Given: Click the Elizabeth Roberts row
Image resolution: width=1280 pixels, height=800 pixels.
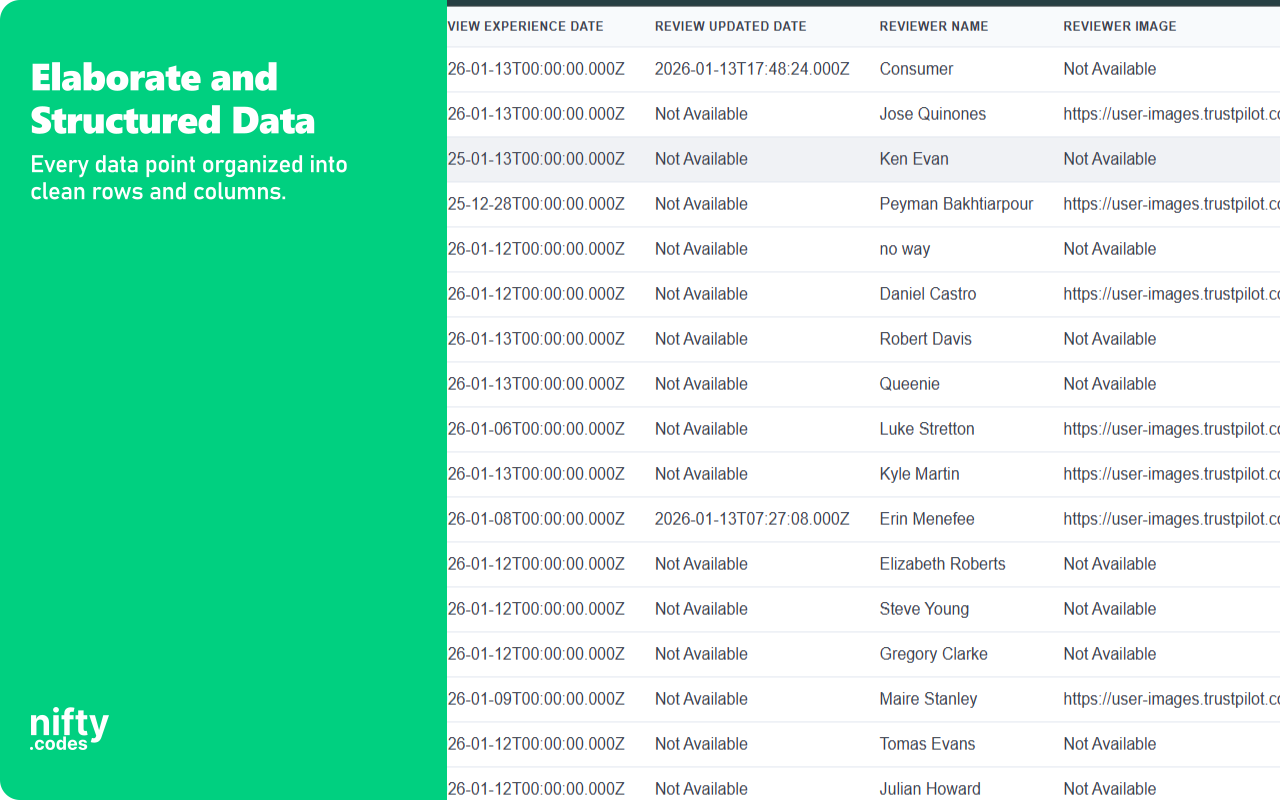Looking at the screenshot, I should click(x=942, y=564).
